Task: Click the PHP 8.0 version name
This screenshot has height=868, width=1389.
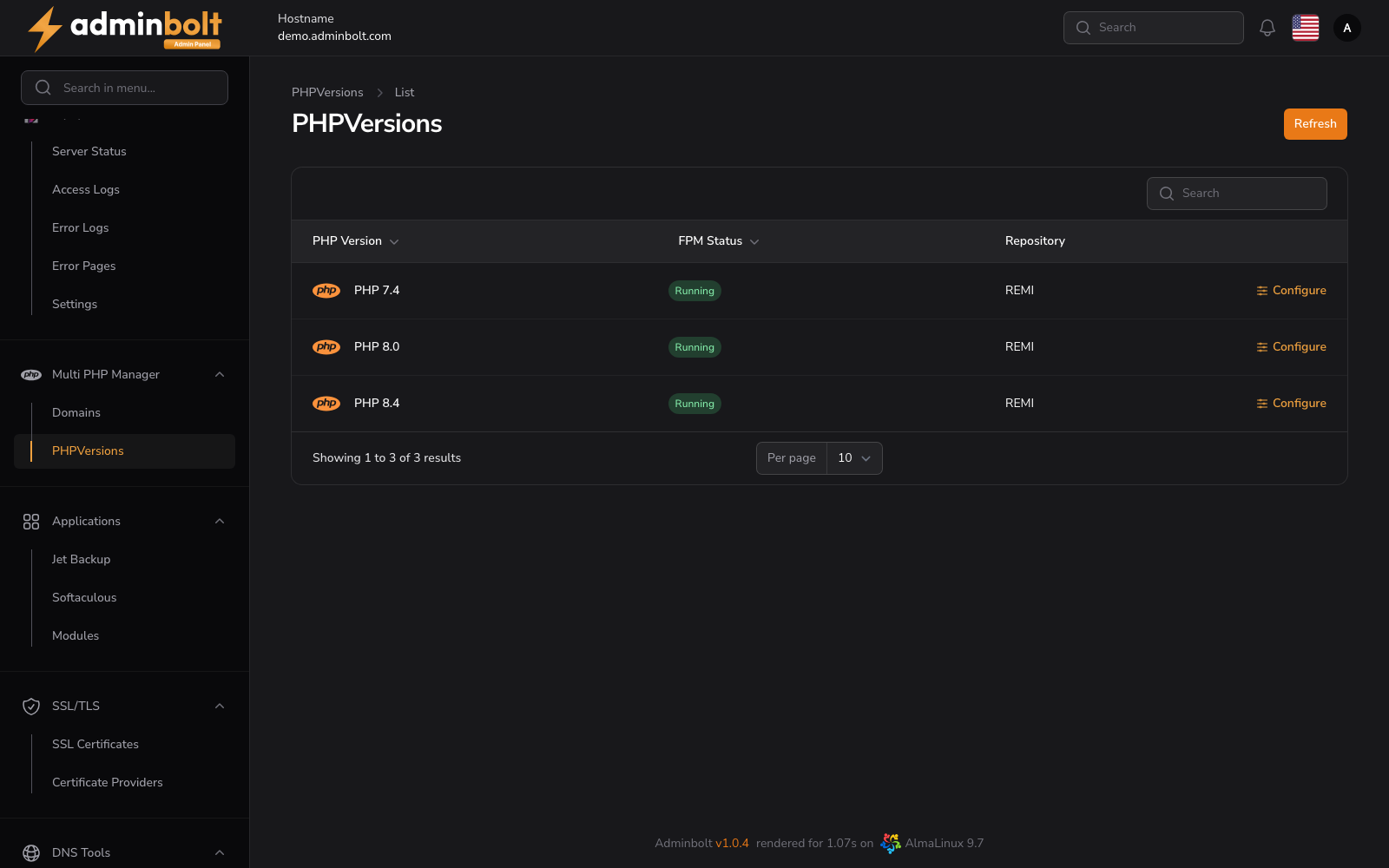Action: click(x=377, y=347)
